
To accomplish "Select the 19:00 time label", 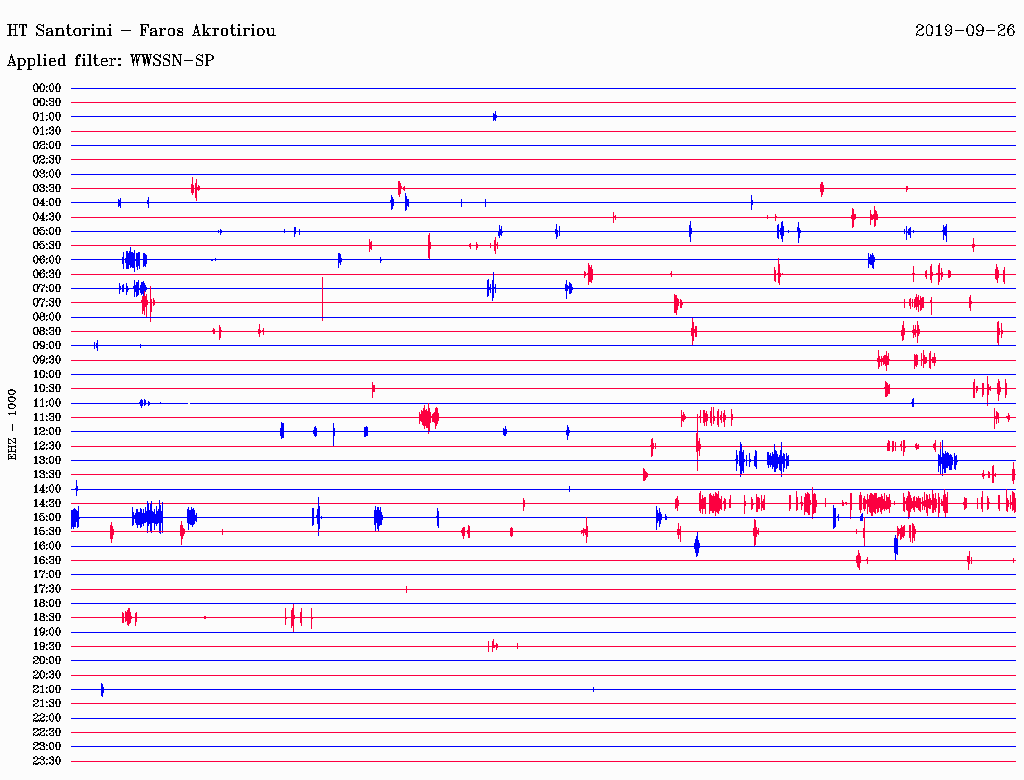I will [47, 632].
